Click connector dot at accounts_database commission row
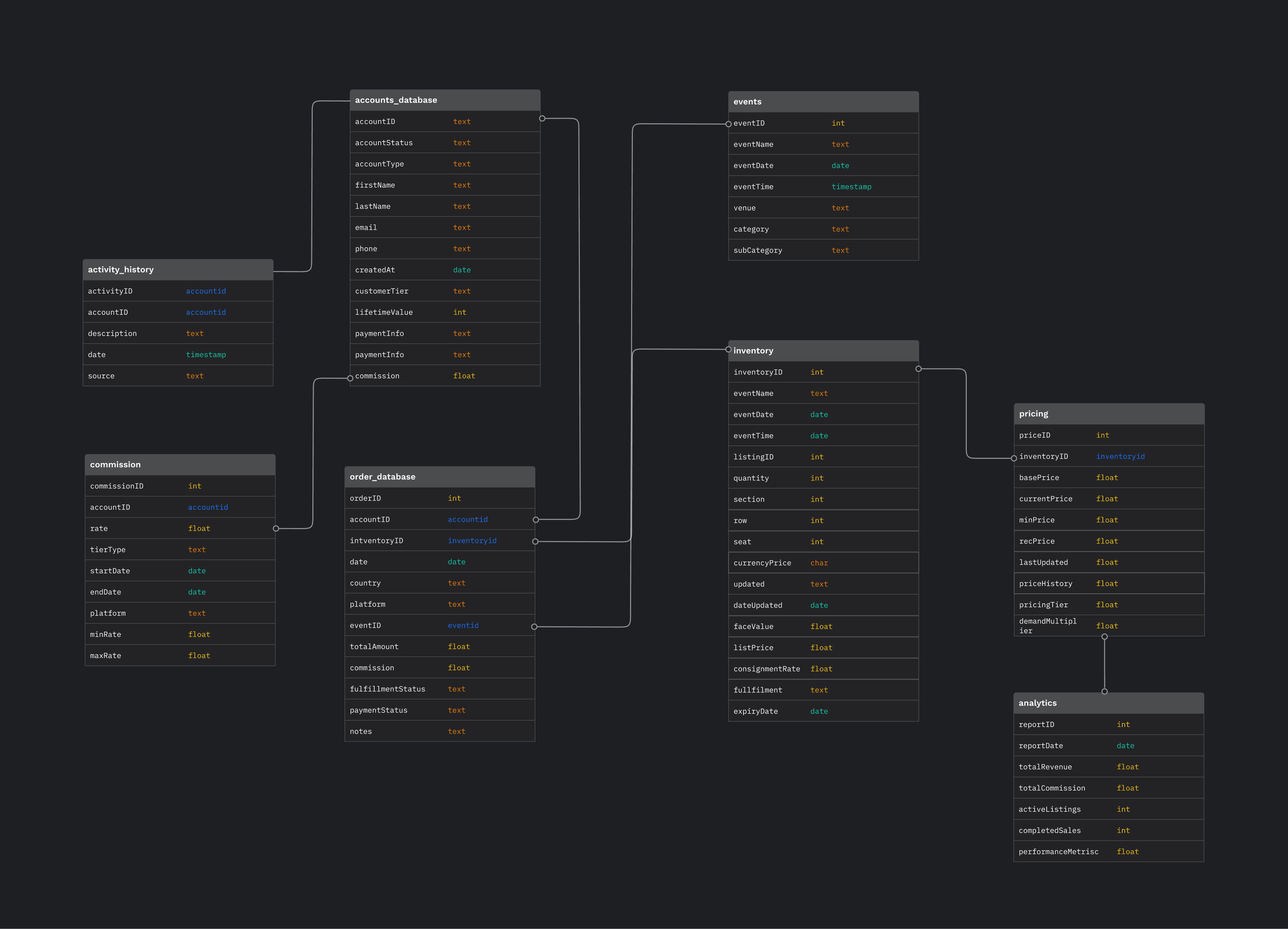The image size is (1288, 929). point(351,378)
